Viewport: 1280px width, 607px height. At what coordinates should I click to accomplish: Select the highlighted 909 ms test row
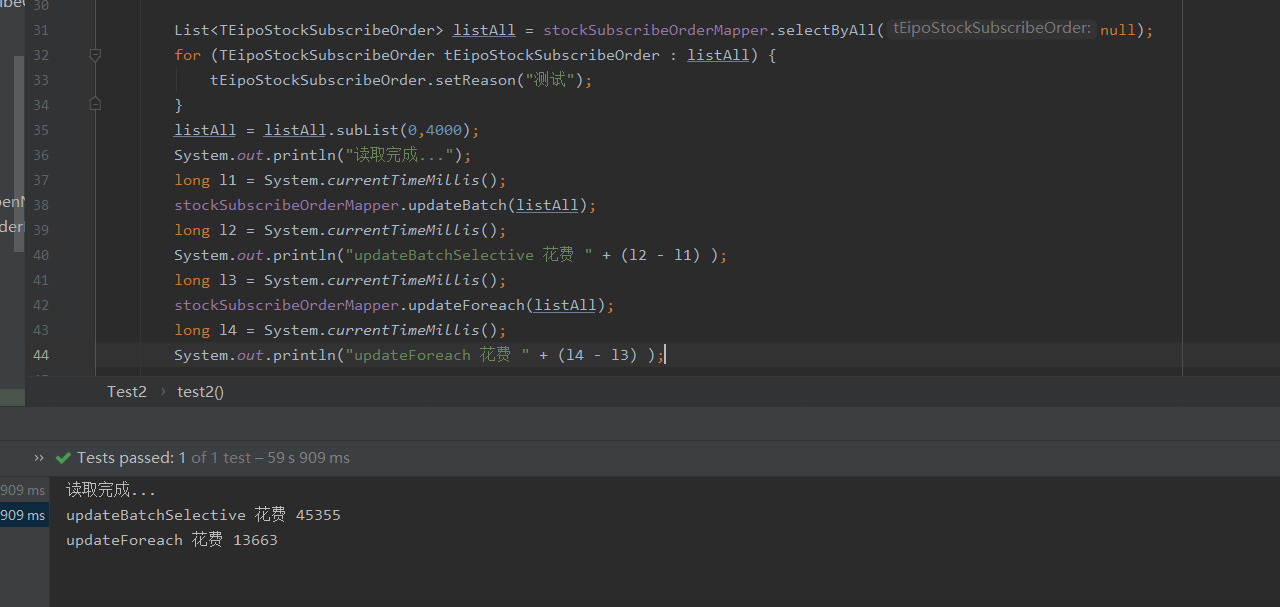coord(23,515)
